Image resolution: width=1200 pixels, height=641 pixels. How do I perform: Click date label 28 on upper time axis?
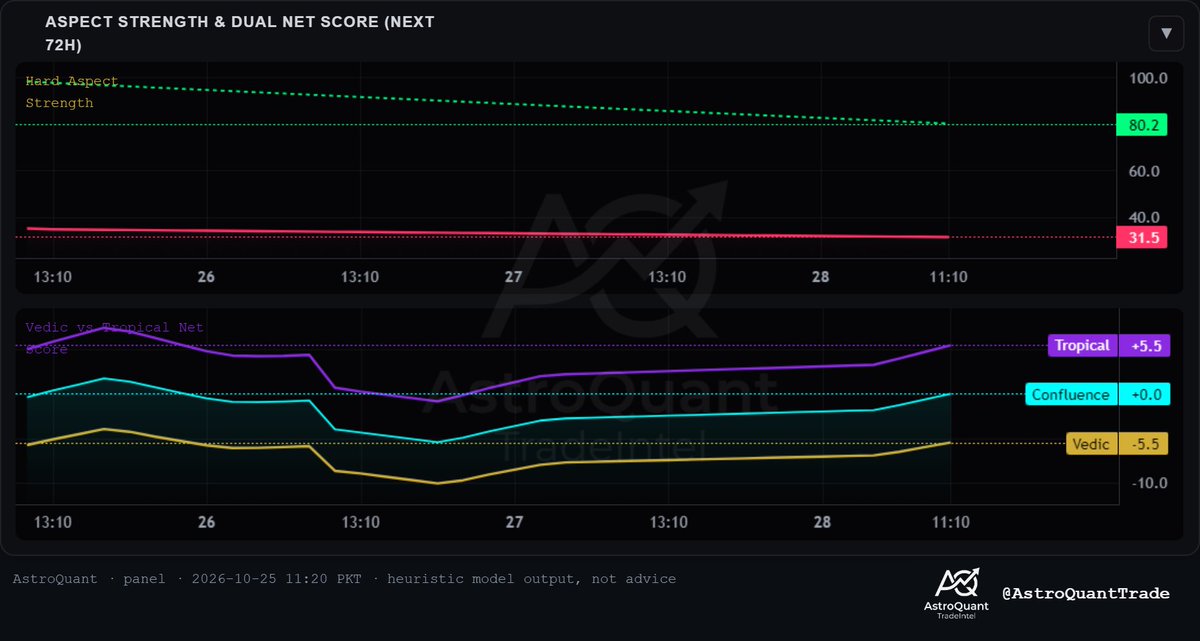[x=821, y=276]
